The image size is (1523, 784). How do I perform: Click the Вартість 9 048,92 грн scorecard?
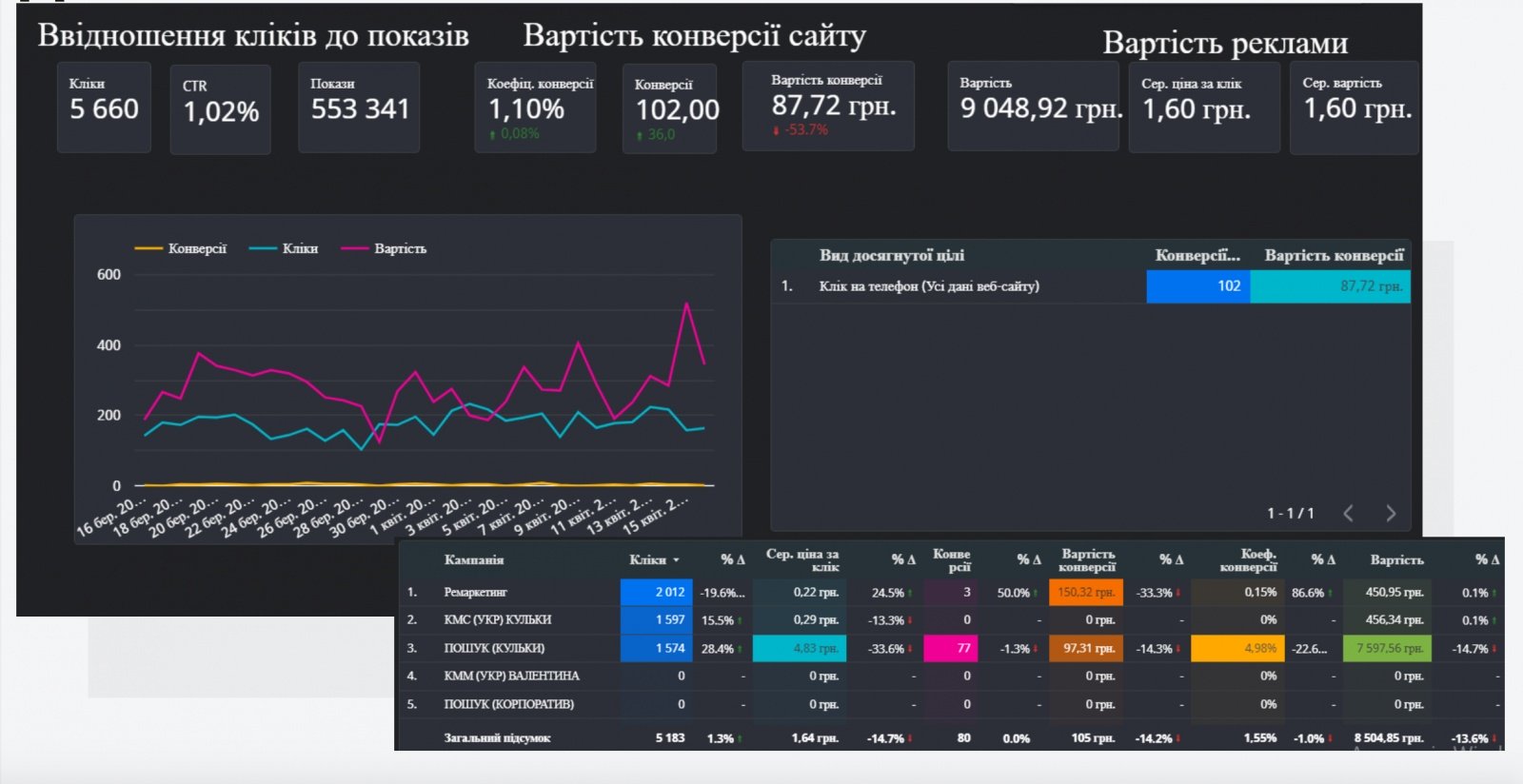[1033, 106]
